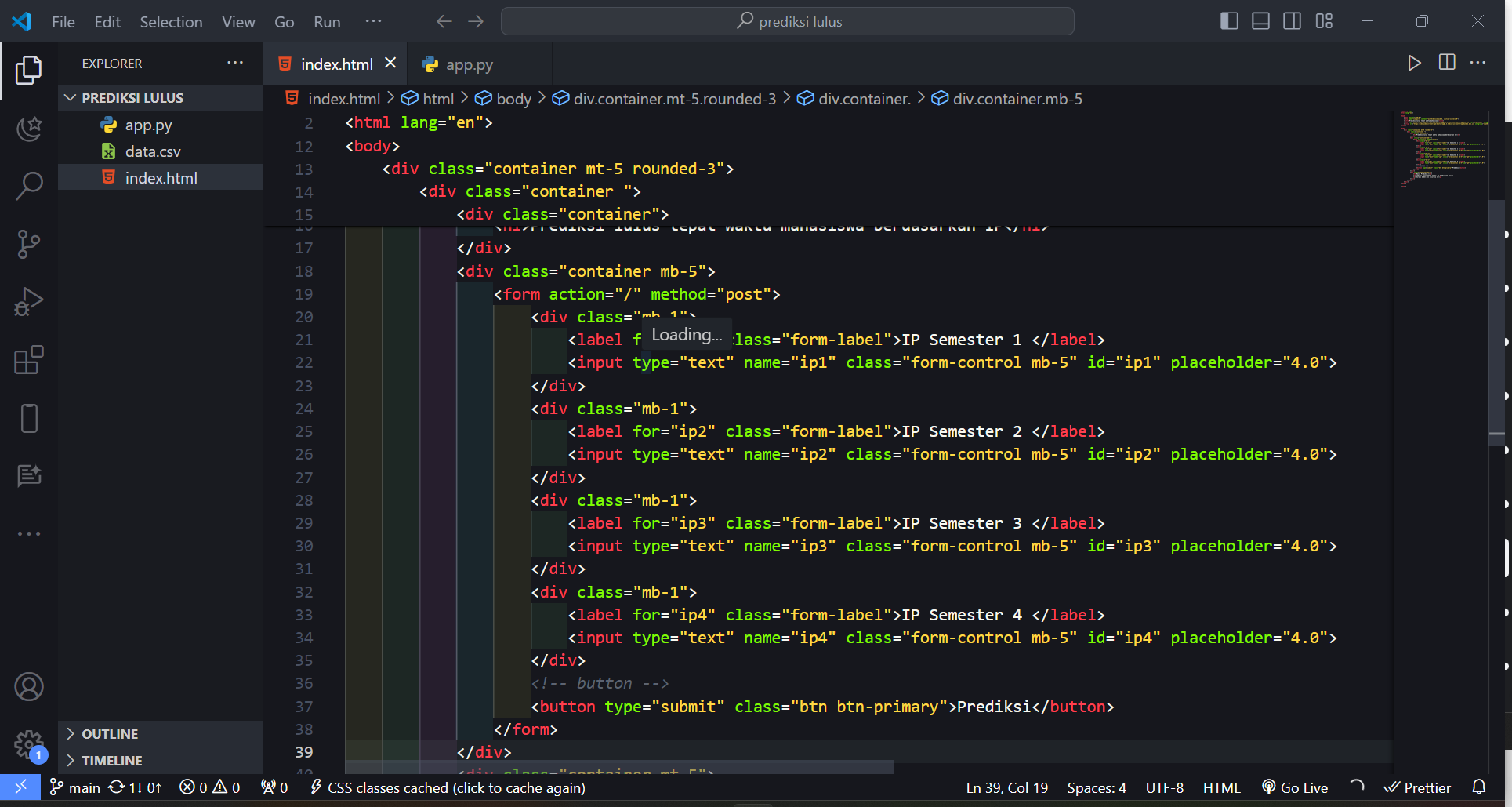
Task: Click the horizontal scrollbar under the code
Action: pyautogui.click(x=619, y=767)
